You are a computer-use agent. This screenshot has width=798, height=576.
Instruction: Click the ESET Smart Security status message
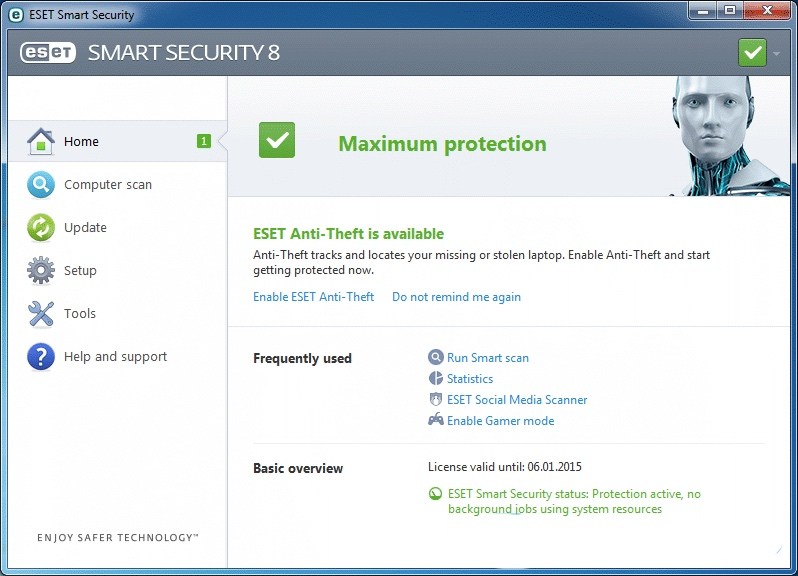[x=573, y=501]
